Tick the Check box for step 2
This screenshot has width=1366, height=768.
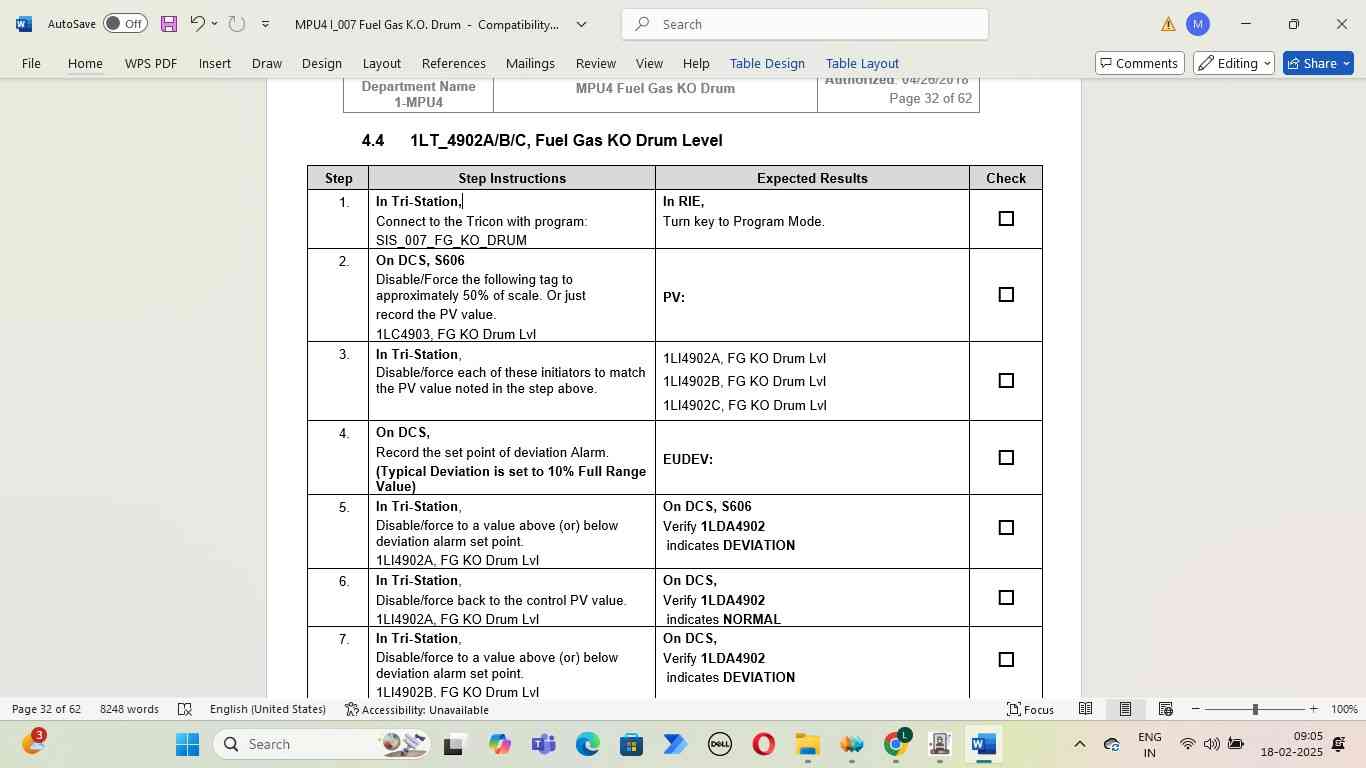coord(1006,295)
